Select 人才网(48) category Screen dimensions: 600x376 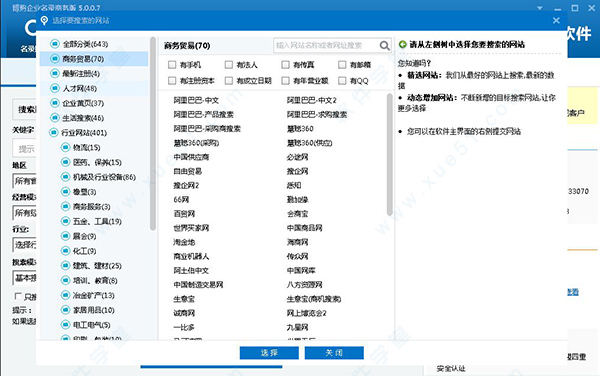(80, 89)
